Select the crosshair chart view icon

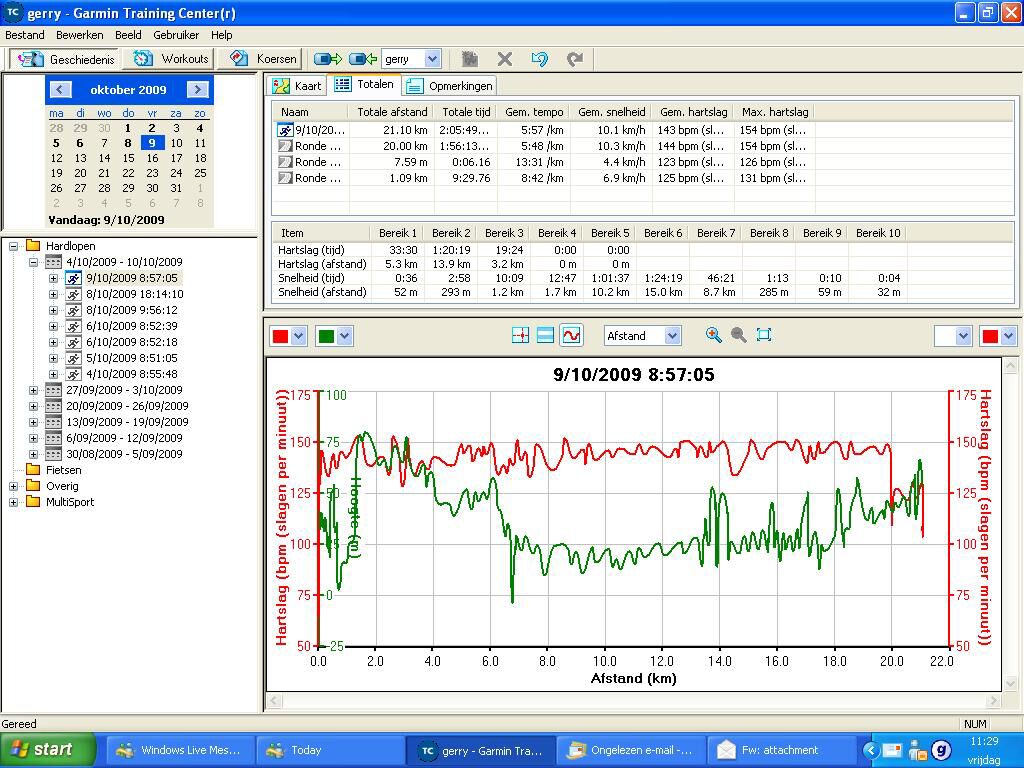(x=520, y=336)
